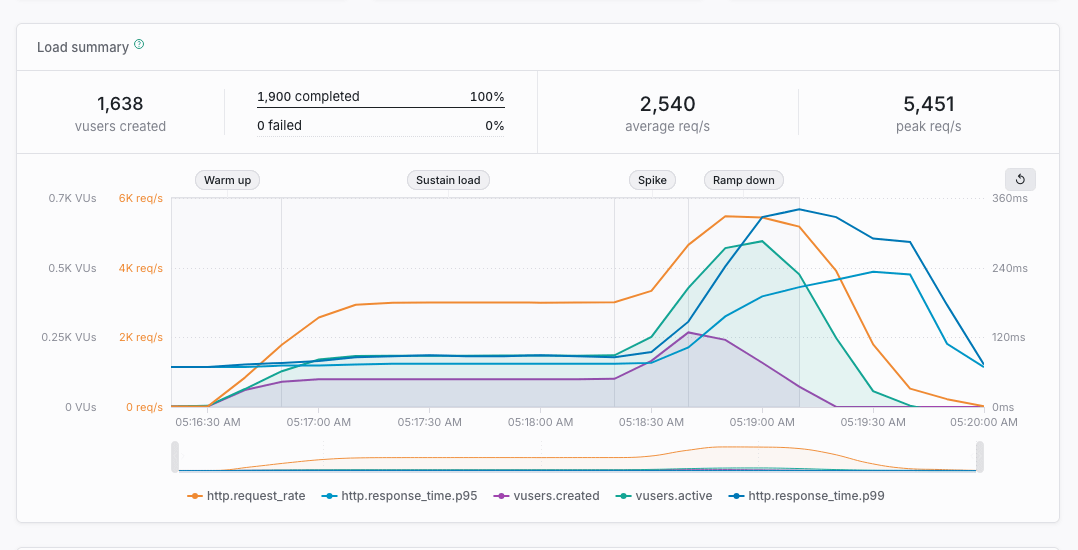Screen dimensions: 1078x550
Task: Select the Warm up phase label
Action: pos(227,180)
